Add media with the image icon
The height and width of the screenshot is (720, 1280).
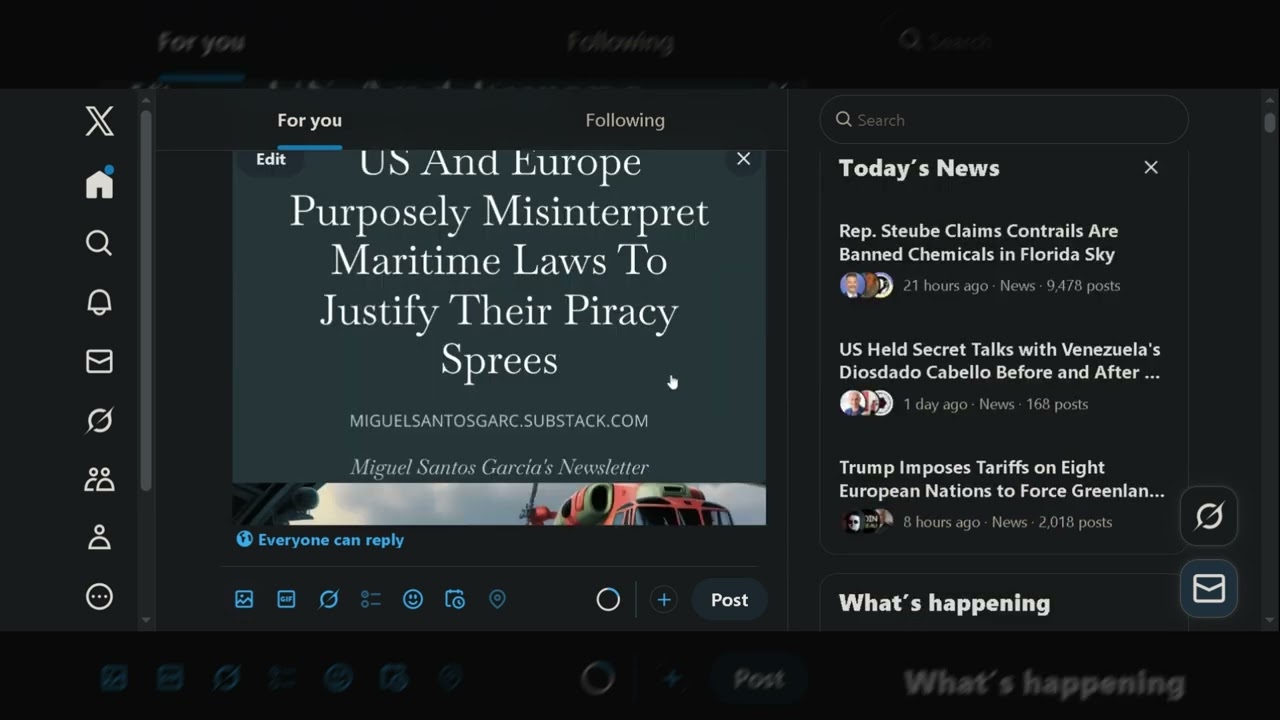(244, 599)
